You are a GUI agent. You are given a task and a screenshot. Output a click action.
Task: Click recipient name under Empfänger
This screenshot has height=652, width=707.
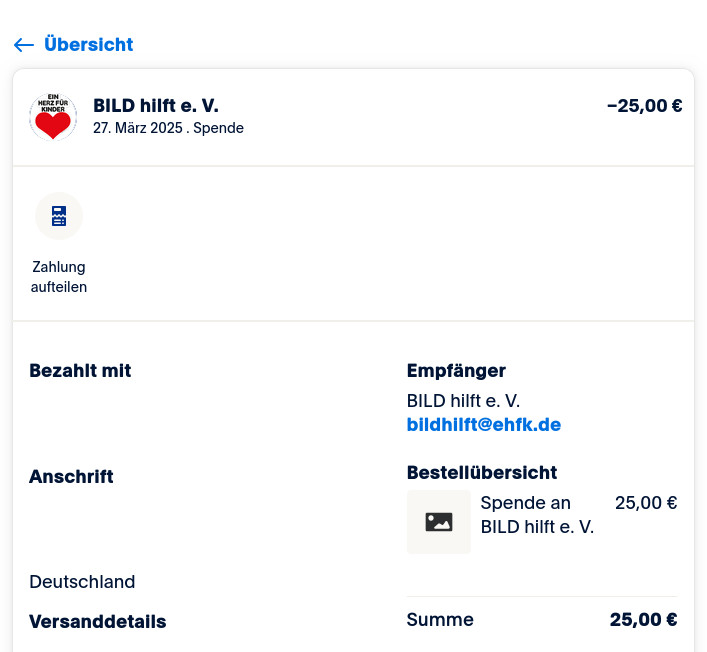click(x=463, y=401)
